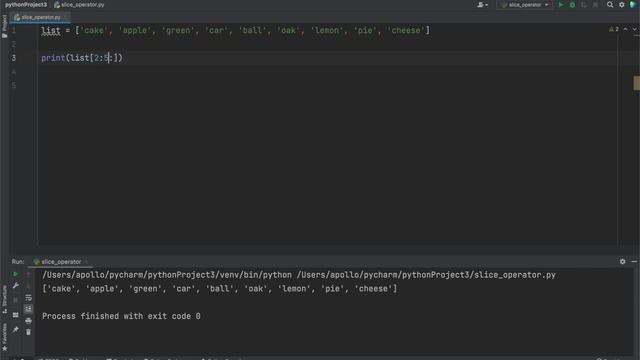Open the Project tool window tab

click(x=4, y=27)
